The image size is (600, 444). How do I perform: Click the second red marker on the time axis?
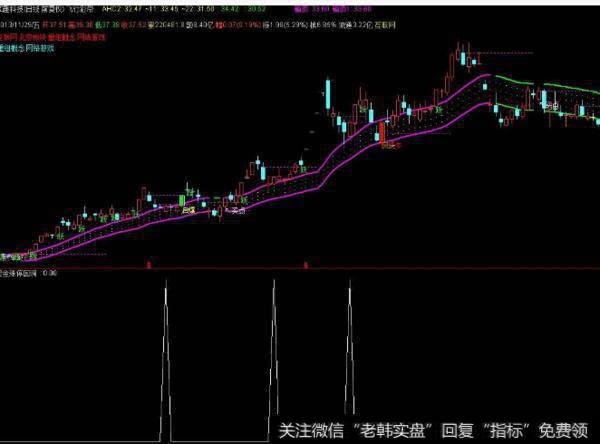click(x=305, y=265)
